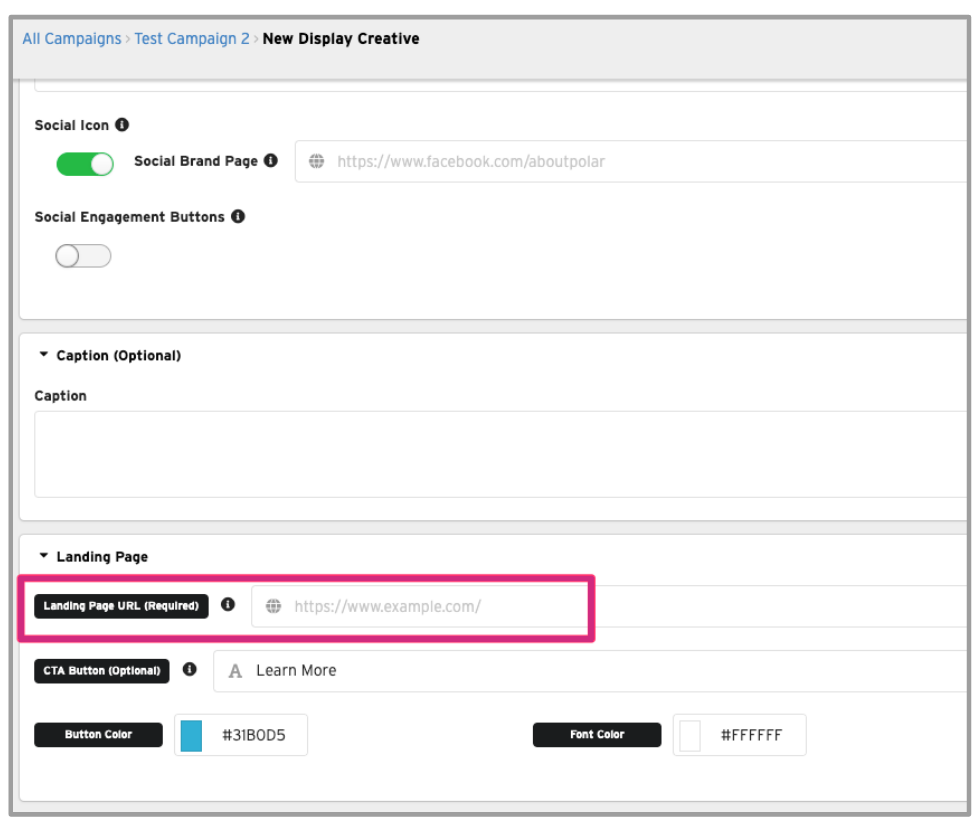Click info icon beside Social Brand Page
Image resolution: width=979 pixels, height=818 pixels.
[271, 161]
